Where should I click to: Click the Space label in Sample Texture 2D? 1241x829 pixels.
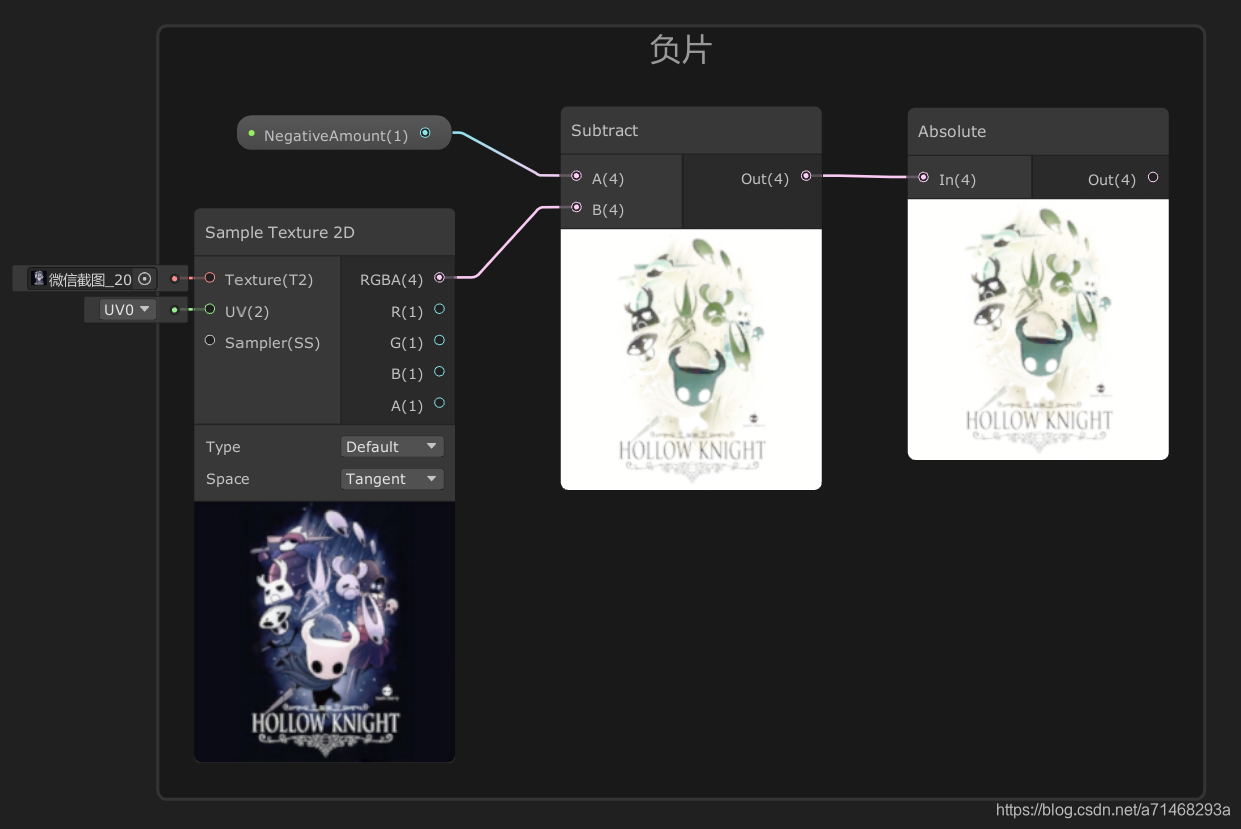point(227,479)
